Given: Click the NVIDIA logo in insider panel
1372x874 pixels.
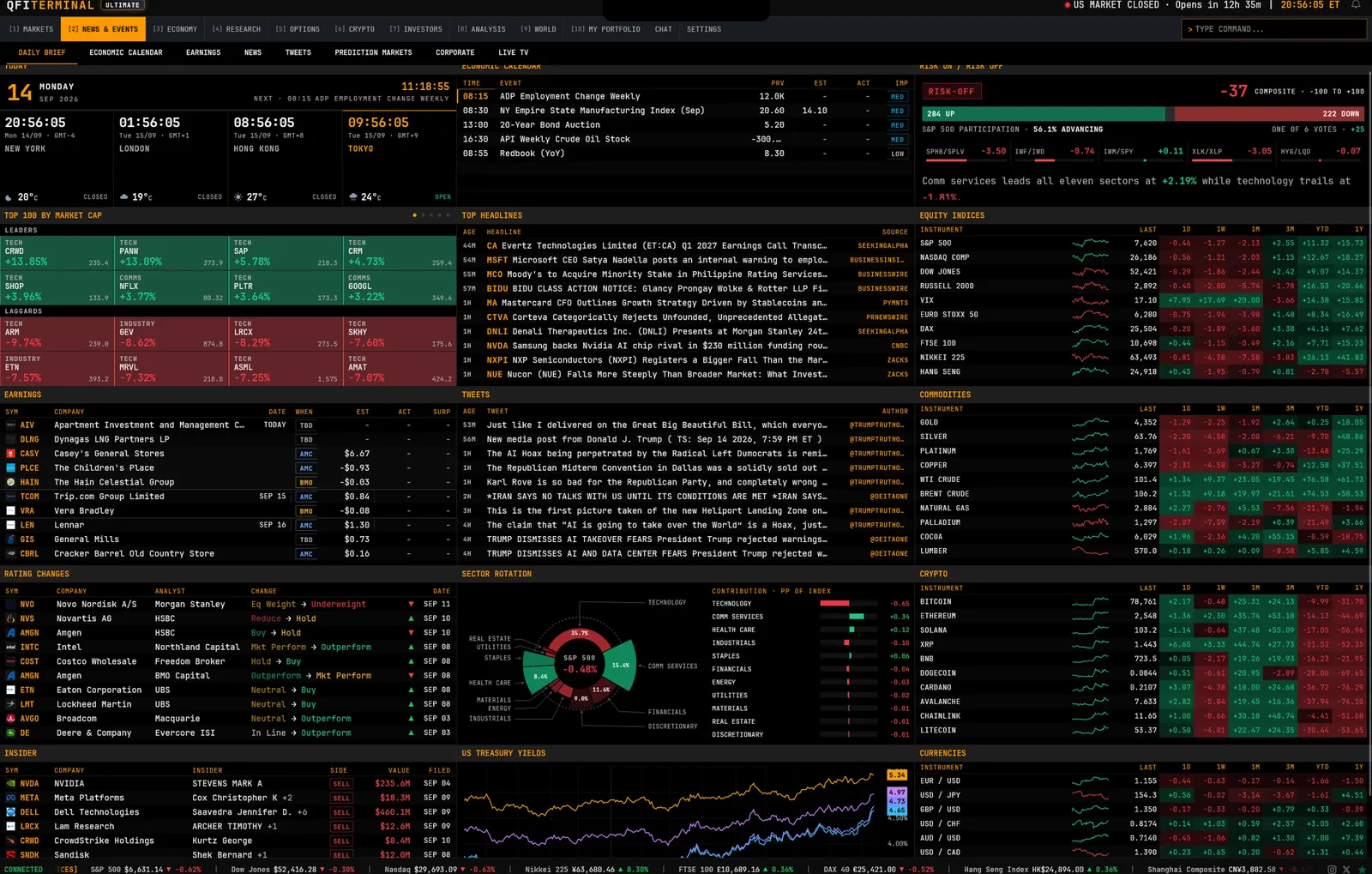Looking at the screenshot, I should click(x=10, y=783).
